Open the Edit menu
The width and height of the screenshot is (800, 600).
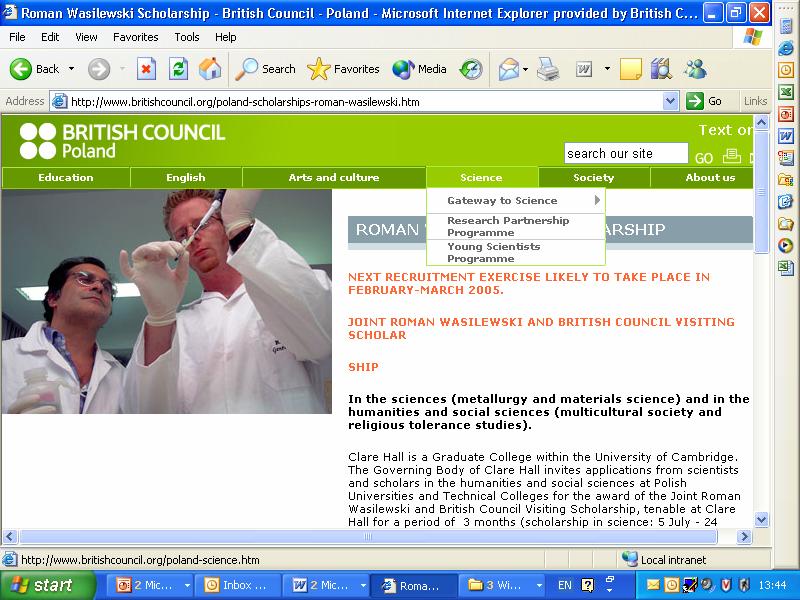coord(50,37)
